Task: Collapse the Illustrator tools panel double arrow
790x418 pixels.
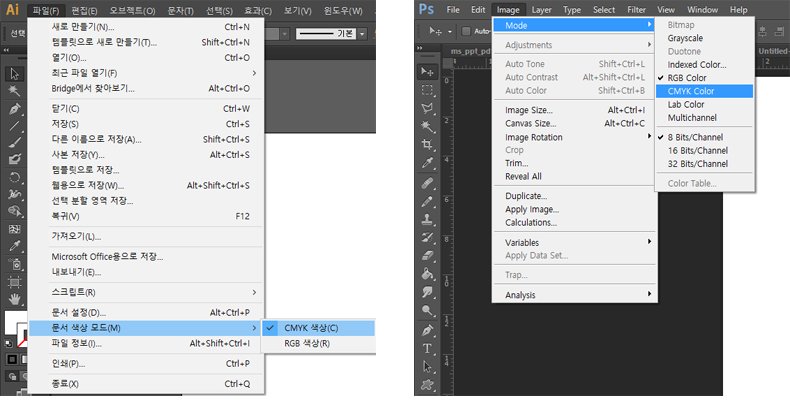Action: tap(6, 50)
